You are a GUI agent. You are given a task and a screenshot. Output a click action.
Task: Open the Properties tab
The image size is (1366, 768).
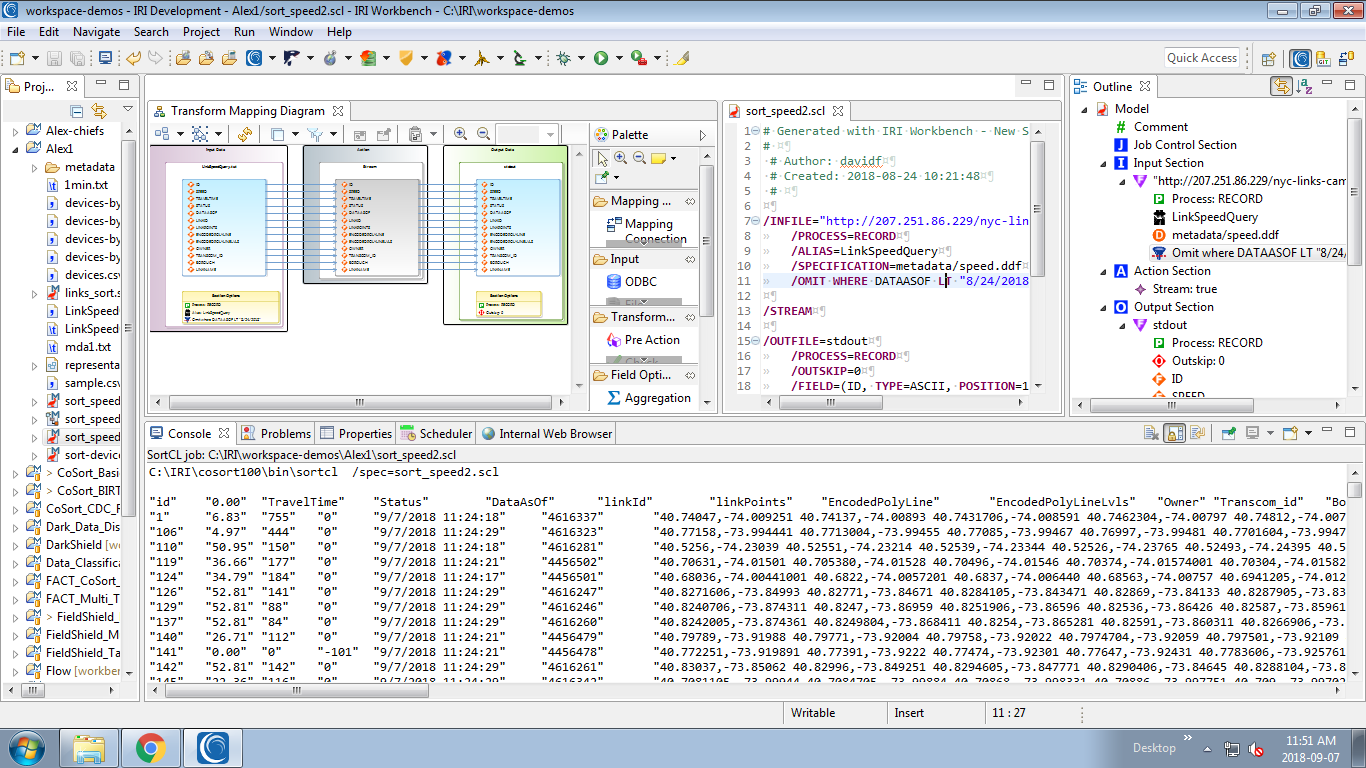(x=356, y=433)
